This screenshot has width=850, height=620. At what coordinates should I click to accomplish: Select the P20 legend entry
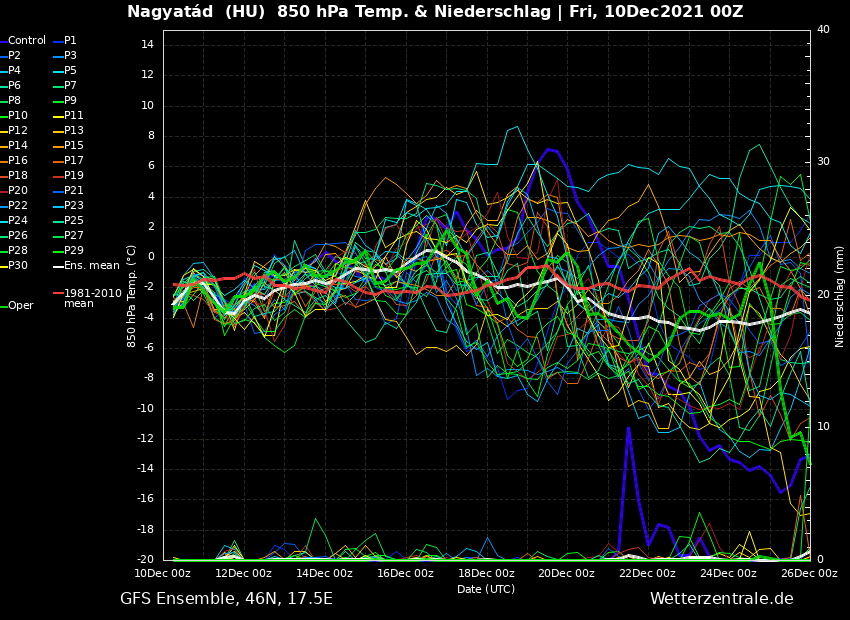click(x=18, y=191)
